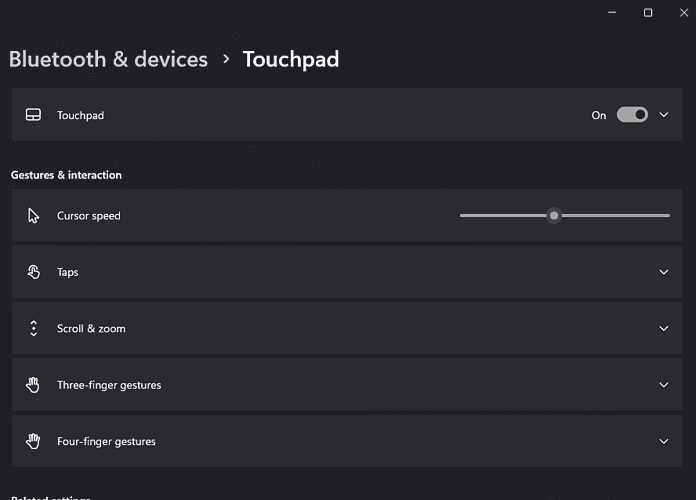Click the touchpad device icon
The width and height of the screenshot is (696, 500).
click(34, 115)
